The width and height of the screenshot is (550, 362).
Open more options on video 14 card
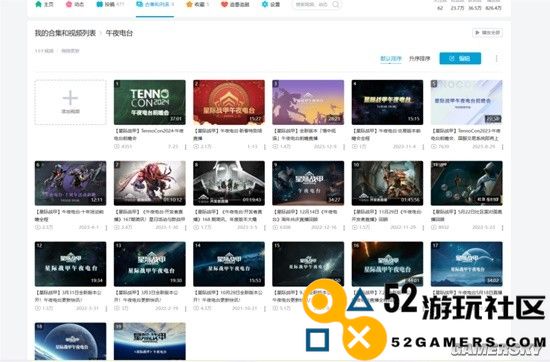[x=265, y=308]
